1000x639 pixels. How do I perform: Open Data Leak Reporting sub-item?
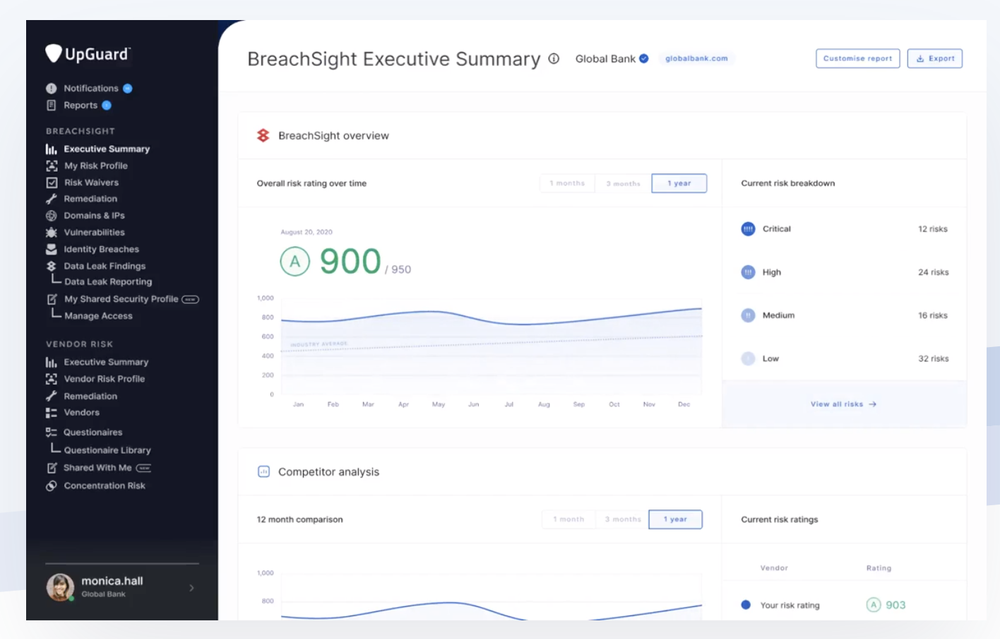coord(108,282)
